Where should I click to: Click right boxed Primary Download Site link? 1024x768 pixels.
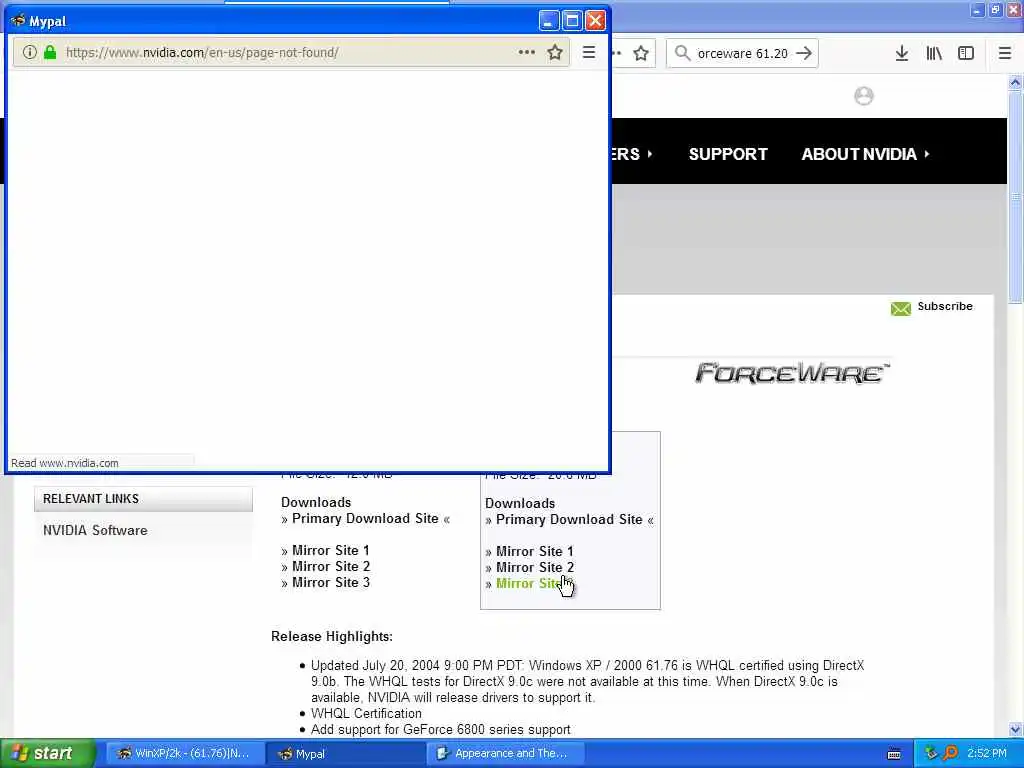coord(569,520)
